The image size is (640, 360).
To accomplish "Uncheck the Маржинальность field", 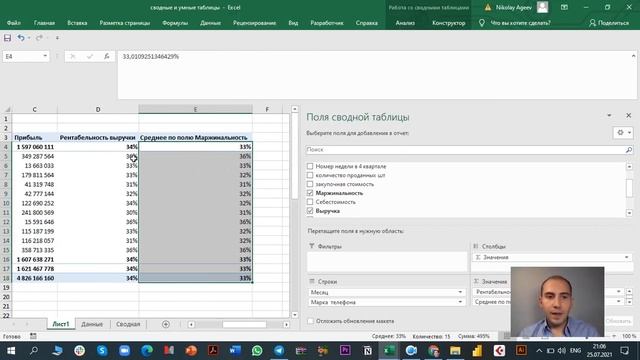I will tap(310, 193).
